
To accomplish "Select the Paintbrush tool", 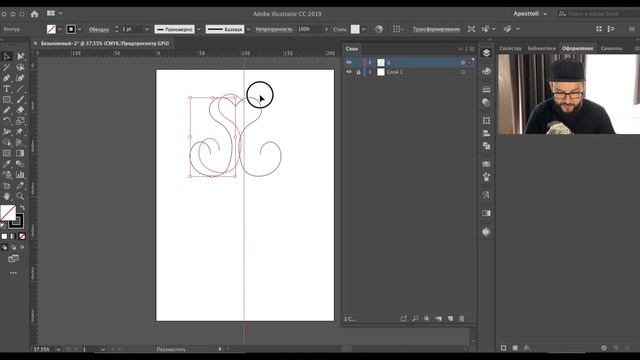I will (x=20, y=100).
